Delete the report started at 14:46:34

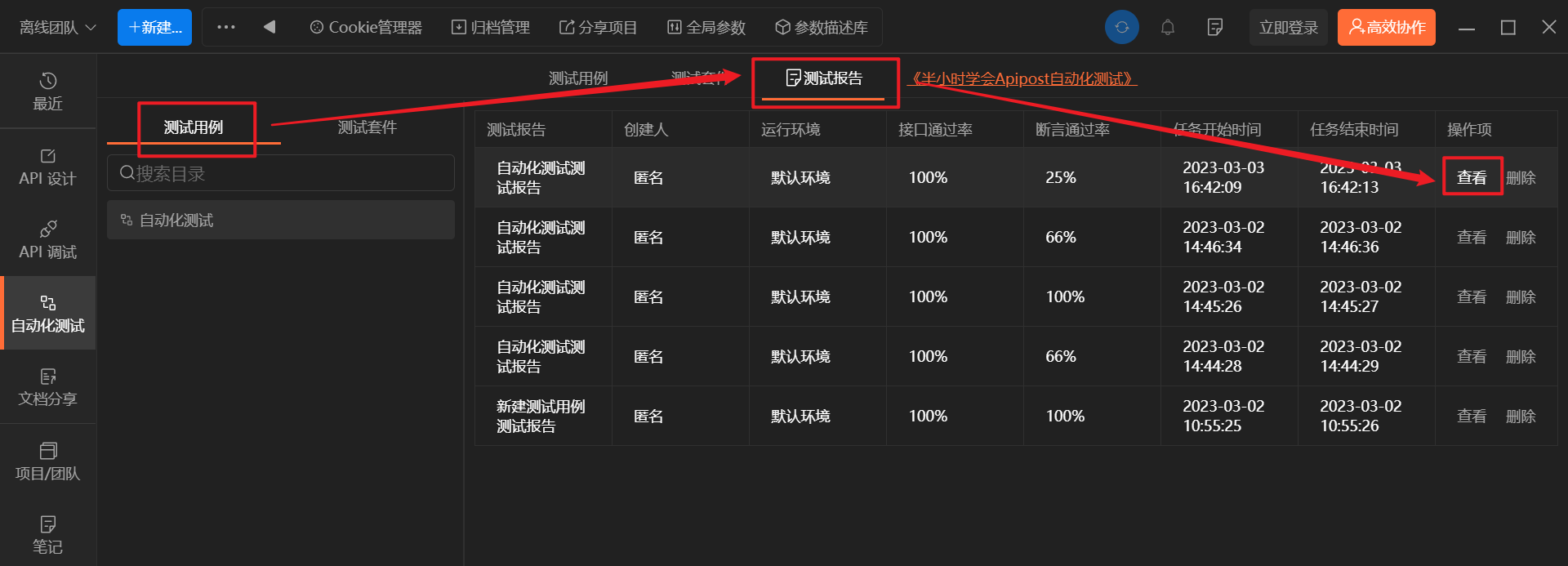pos(1521,238)
